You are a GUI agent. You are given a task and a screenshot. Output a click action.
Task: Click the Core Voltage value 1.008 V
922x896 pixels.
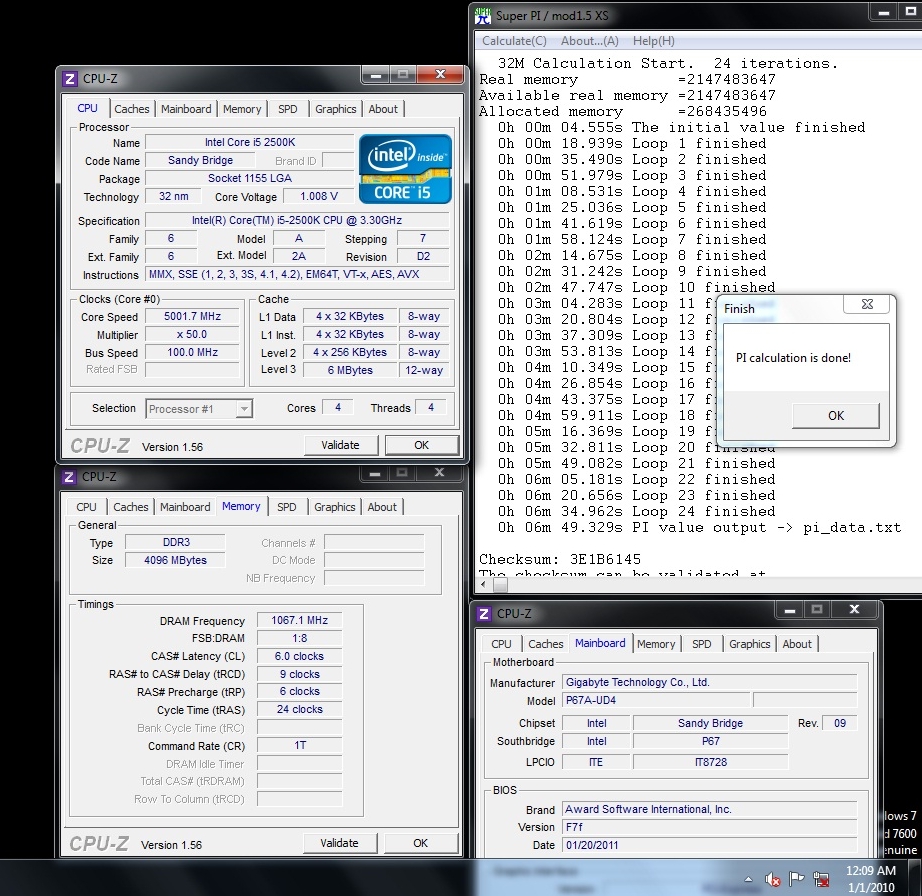pyautogui.click(x=319, y=196)
